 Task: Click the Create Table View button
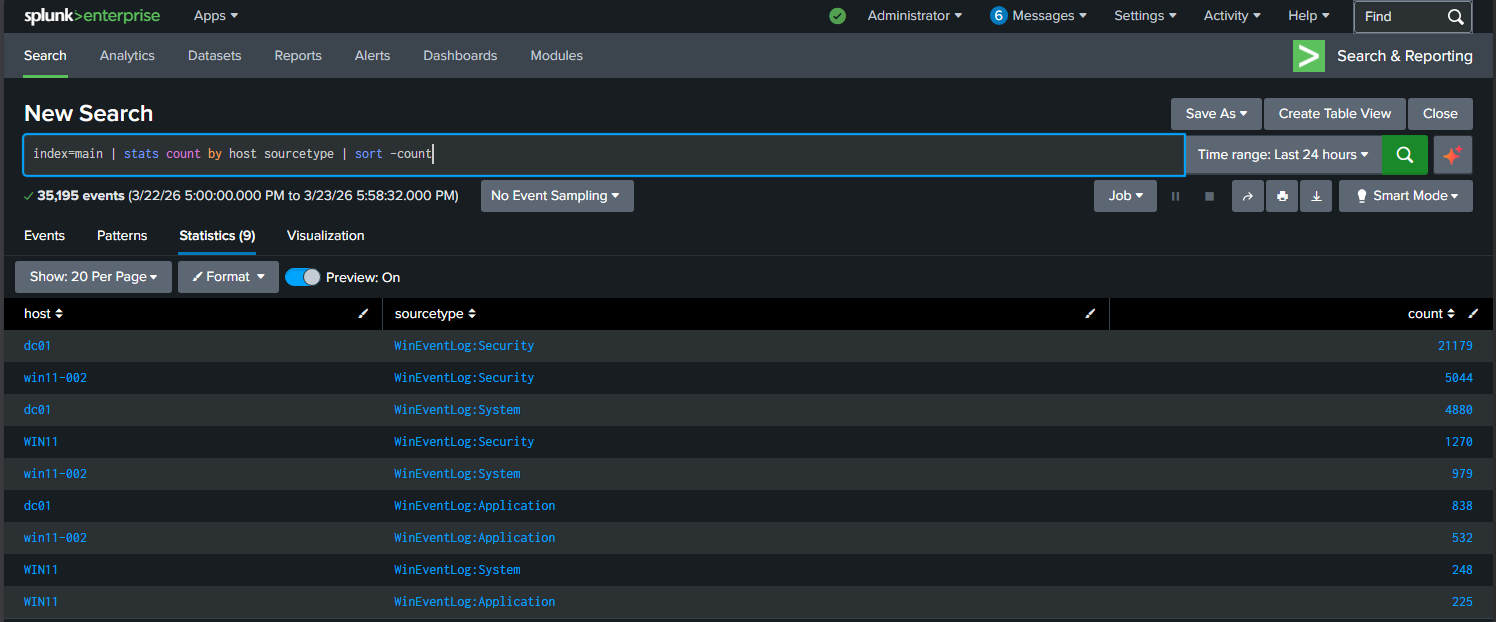click(1334, 113)
